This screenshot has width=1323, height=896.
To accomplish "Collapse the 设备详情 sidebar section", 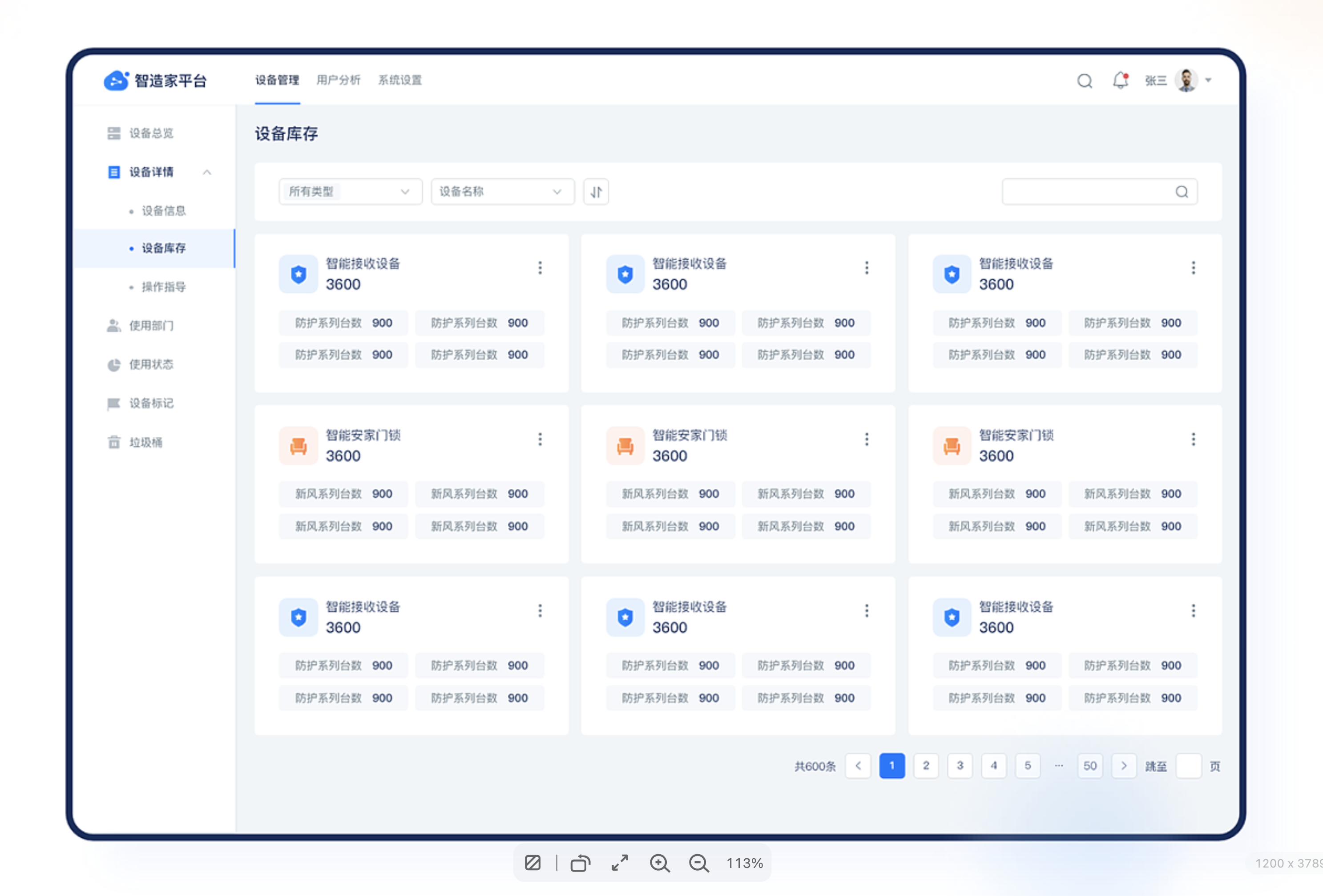I will [x=207, y=172].
